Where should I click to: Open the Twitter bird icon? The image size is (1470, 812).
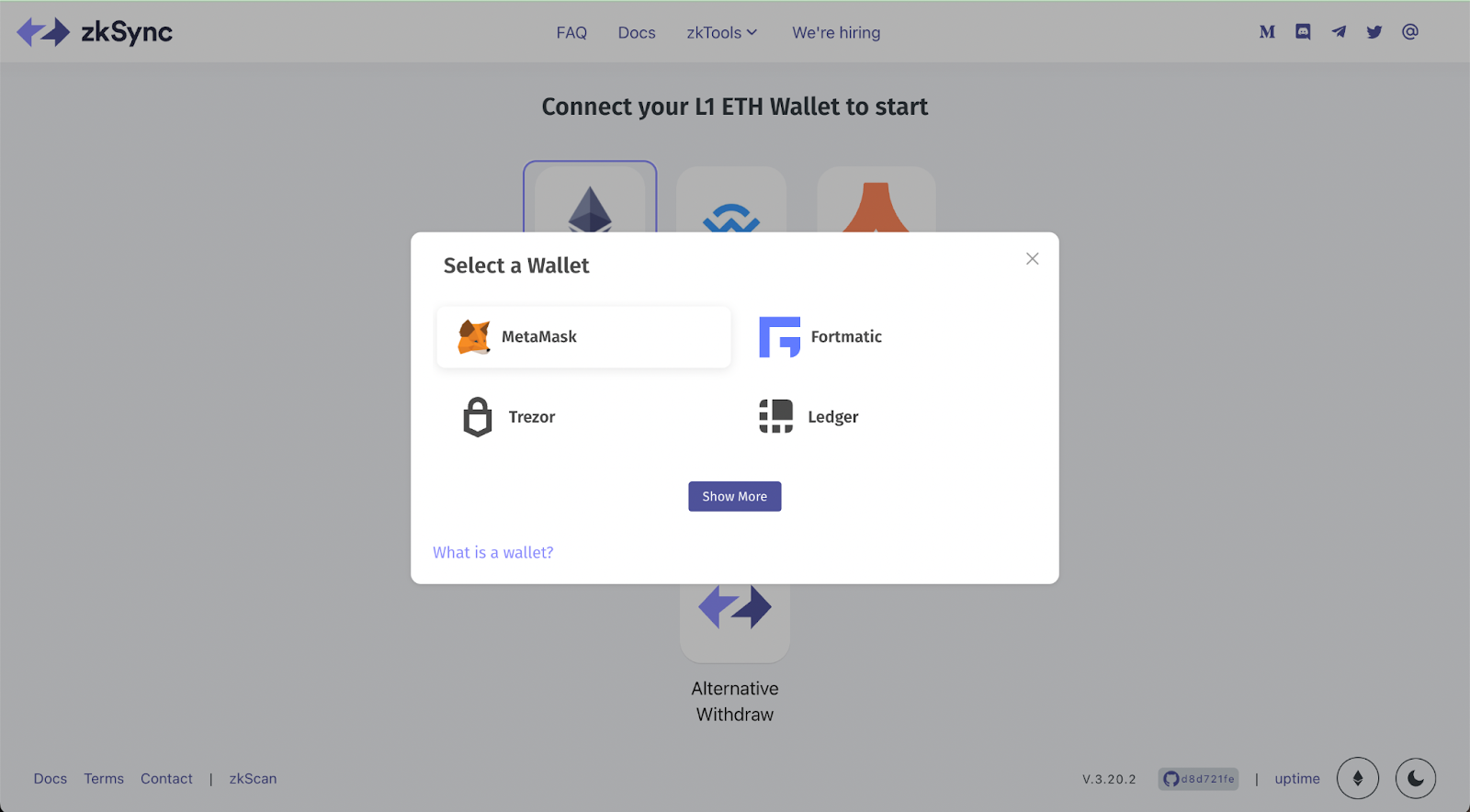pos(1374,32)
